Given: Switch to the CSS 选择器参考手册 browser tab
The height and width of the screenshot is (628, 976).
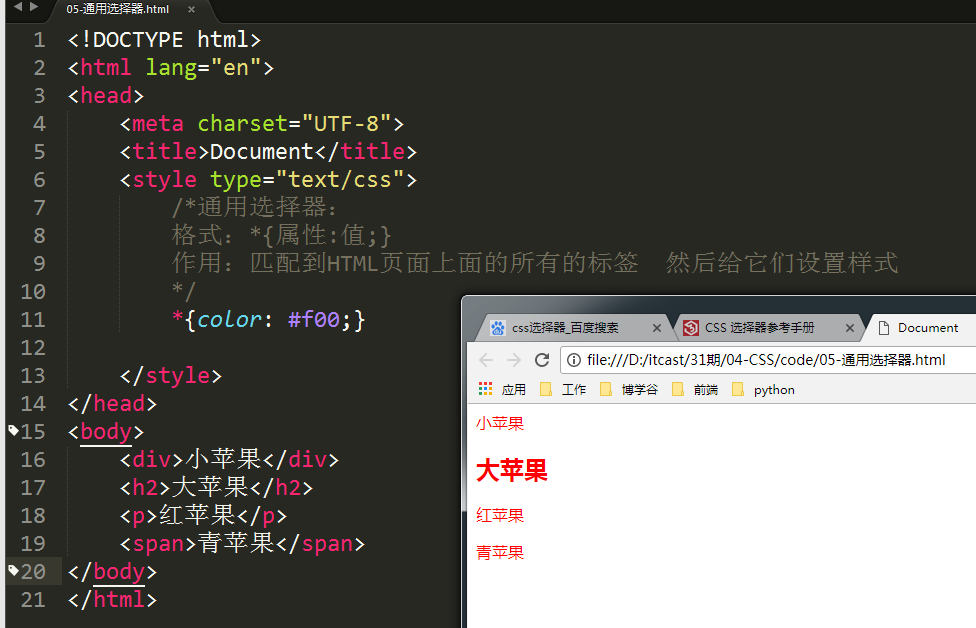Looking at the screenshot, I should click(x=759, y=328).
